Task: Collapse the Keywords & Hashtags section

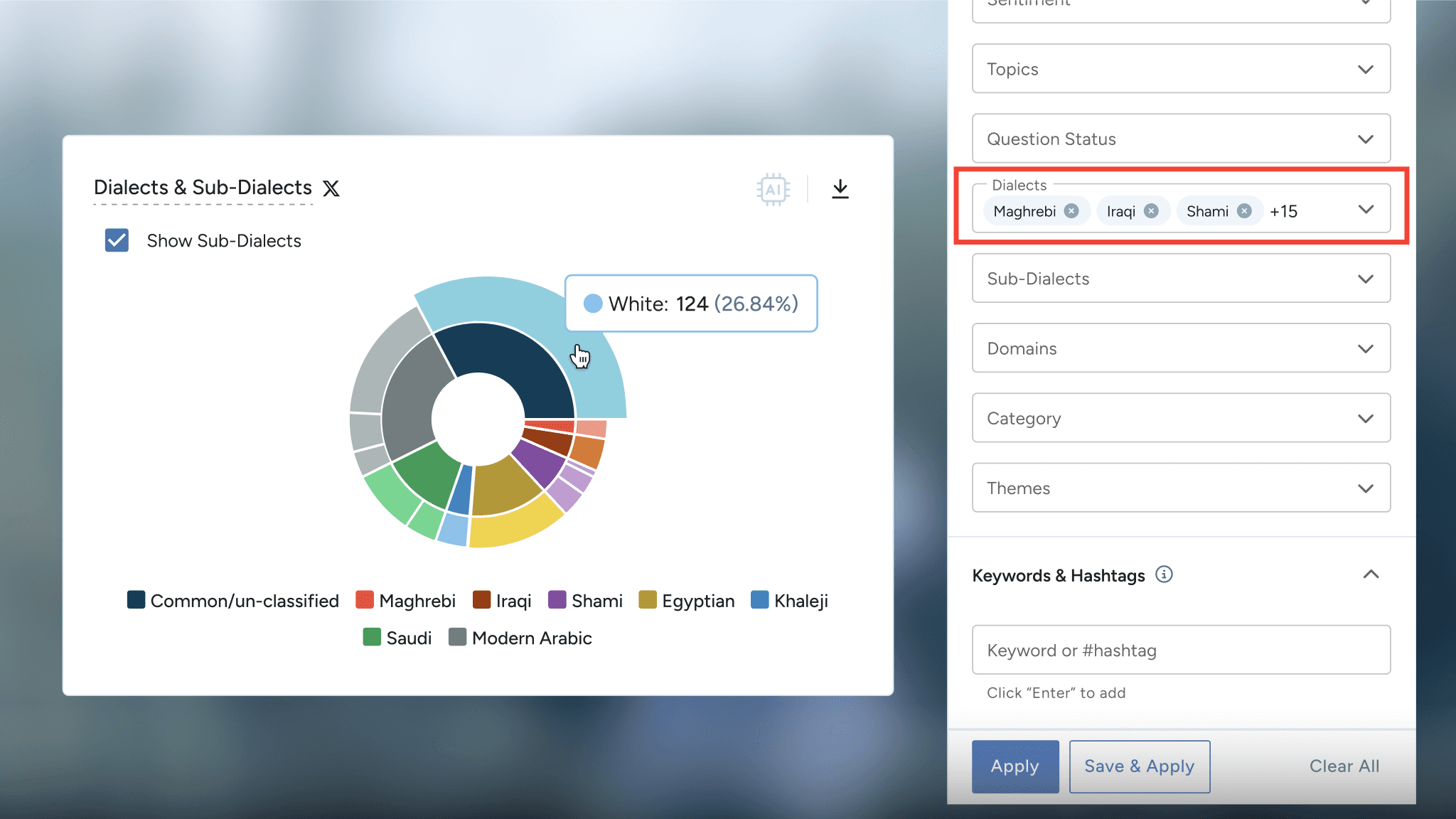Action: [1371, 574]
